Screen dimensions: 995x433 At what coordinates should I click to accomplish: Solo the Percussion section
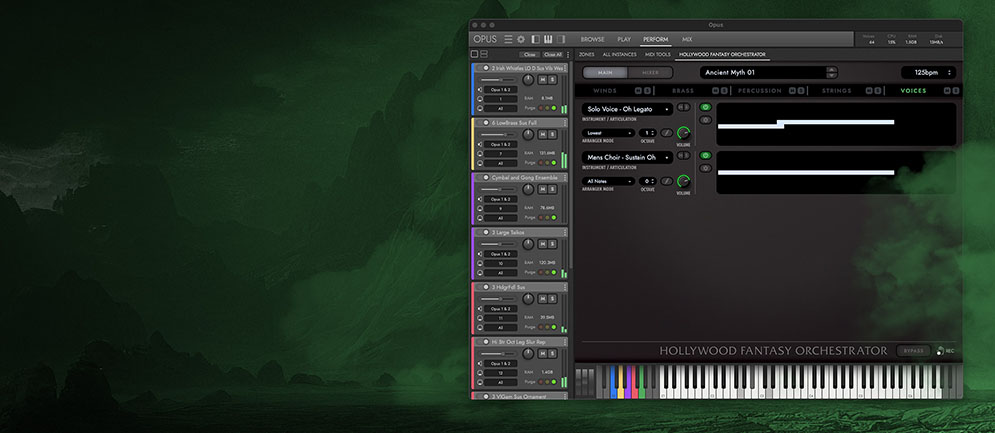(801, 91)
